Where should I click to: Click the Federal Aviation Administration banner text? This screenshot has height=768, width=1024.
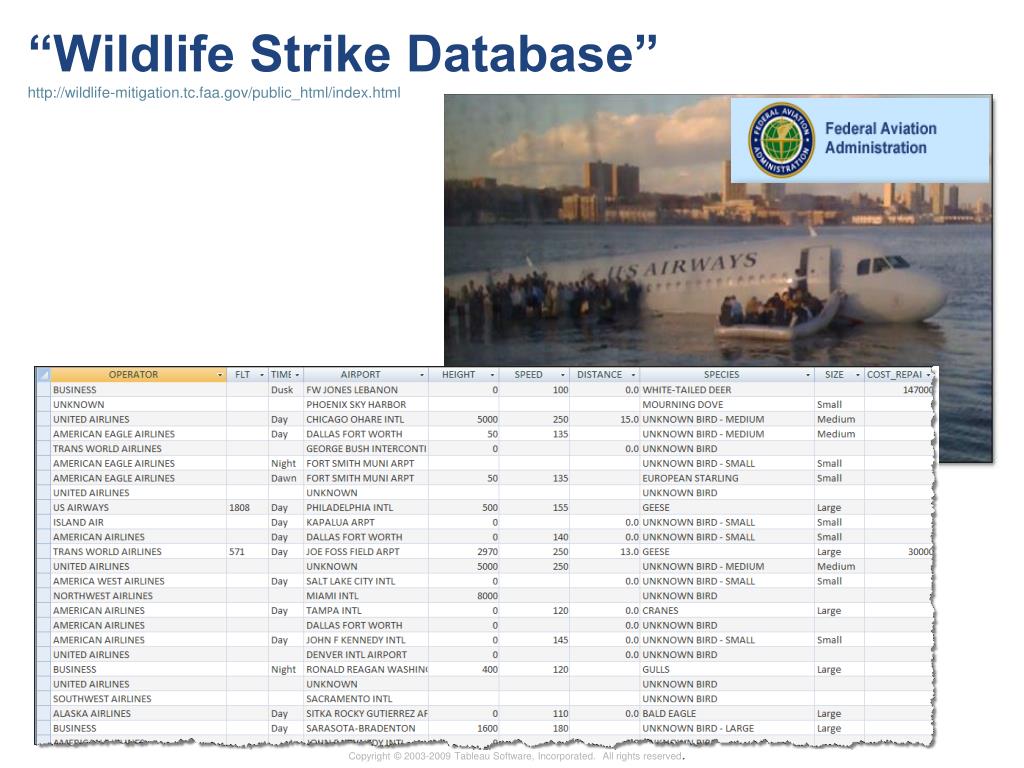(880, 138)
